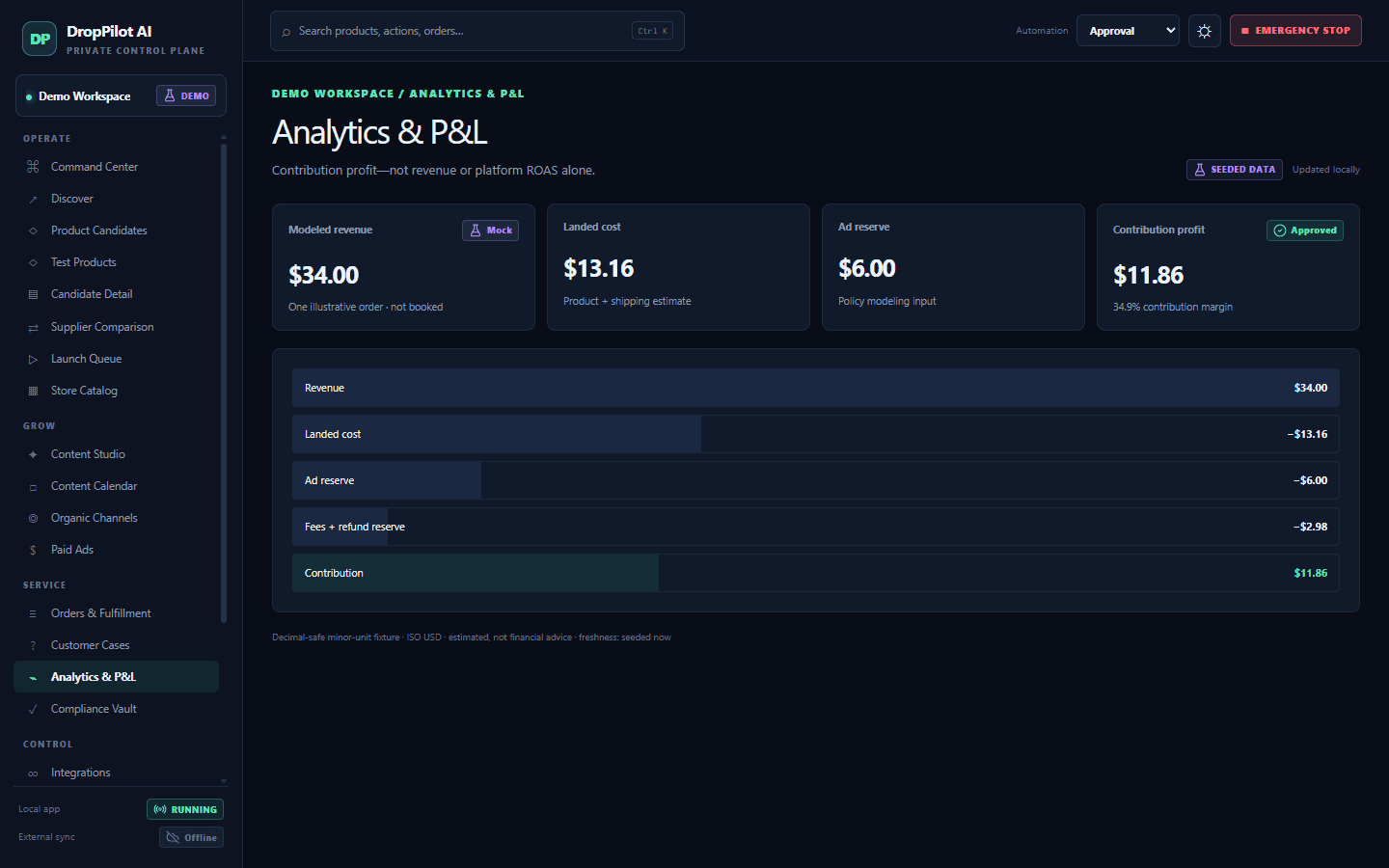Click the search magnifier icon

[x=286, y=32]
